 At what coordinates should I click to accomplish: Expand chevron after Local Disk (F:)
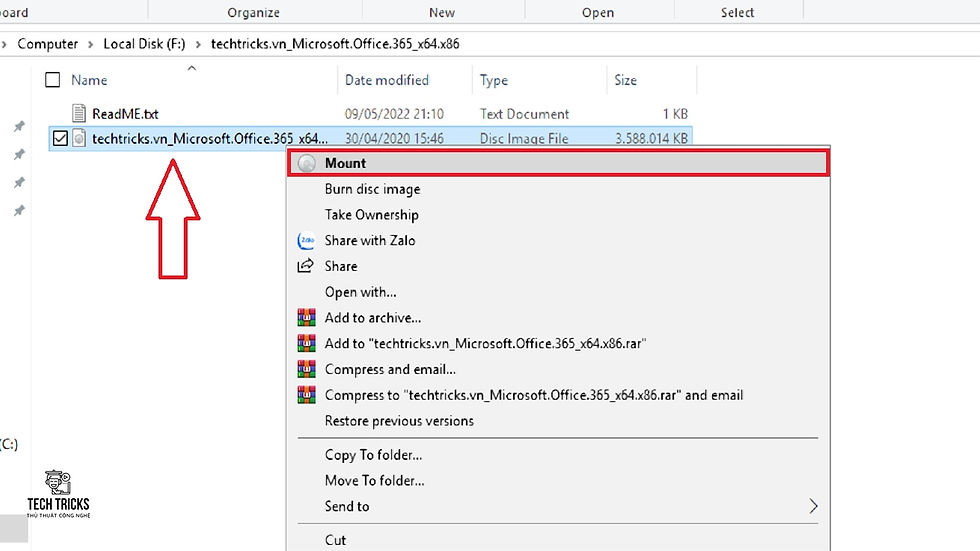tap(198, 44)
